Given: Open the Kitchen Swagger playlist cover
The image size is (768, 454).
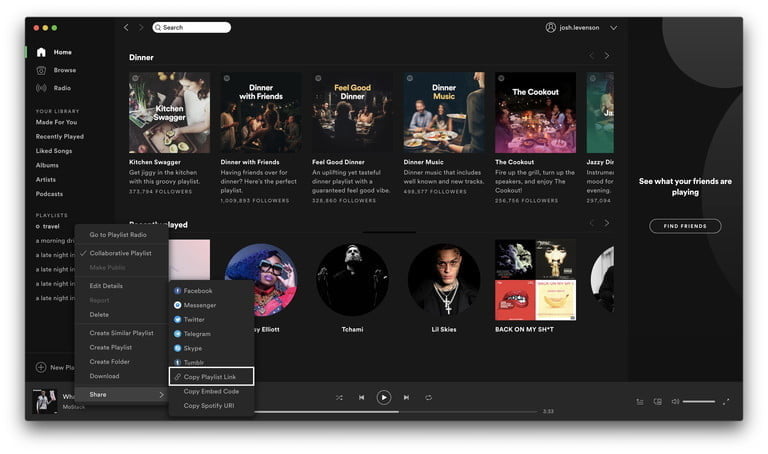Looking at the screenshot, I should tap(169, 112).
